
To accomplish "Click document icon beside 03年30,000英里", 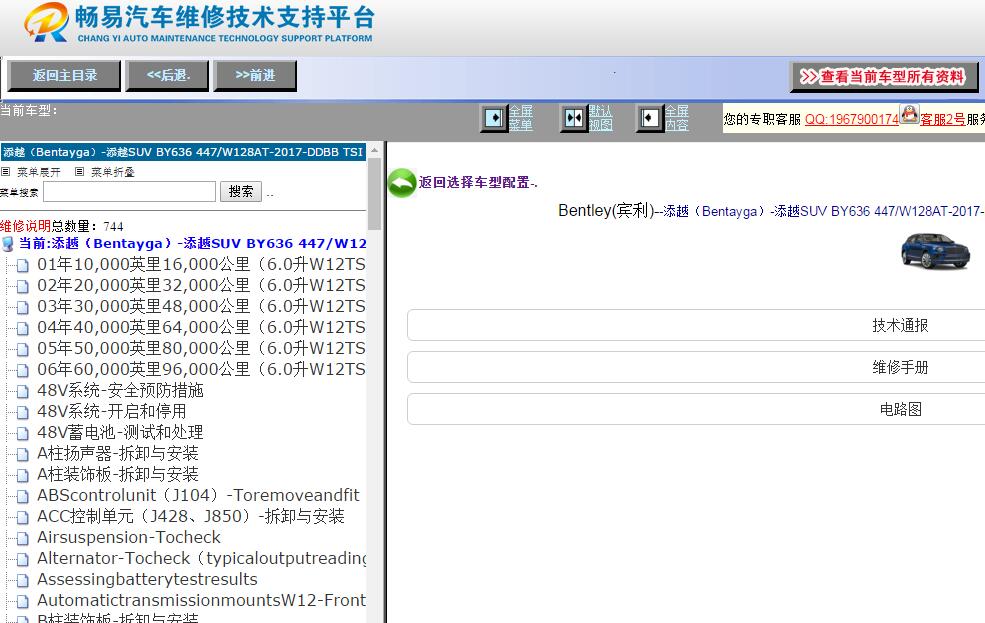I will click(x=23, y=308).
